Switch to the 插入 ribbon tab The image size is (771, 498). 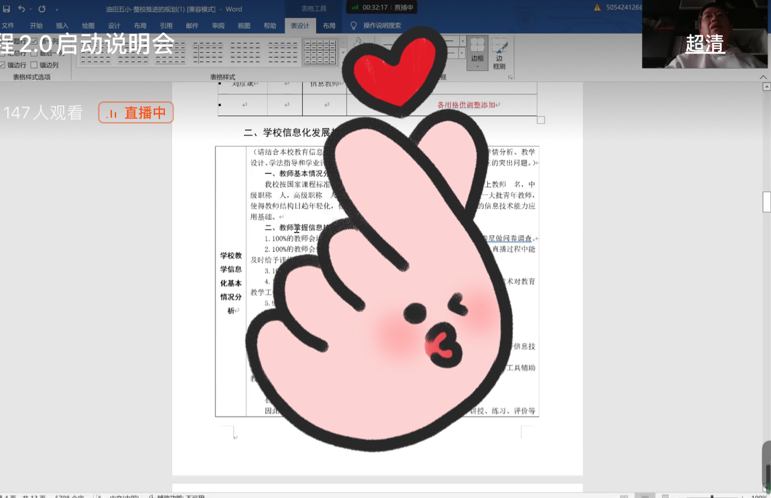coord(62,26)
